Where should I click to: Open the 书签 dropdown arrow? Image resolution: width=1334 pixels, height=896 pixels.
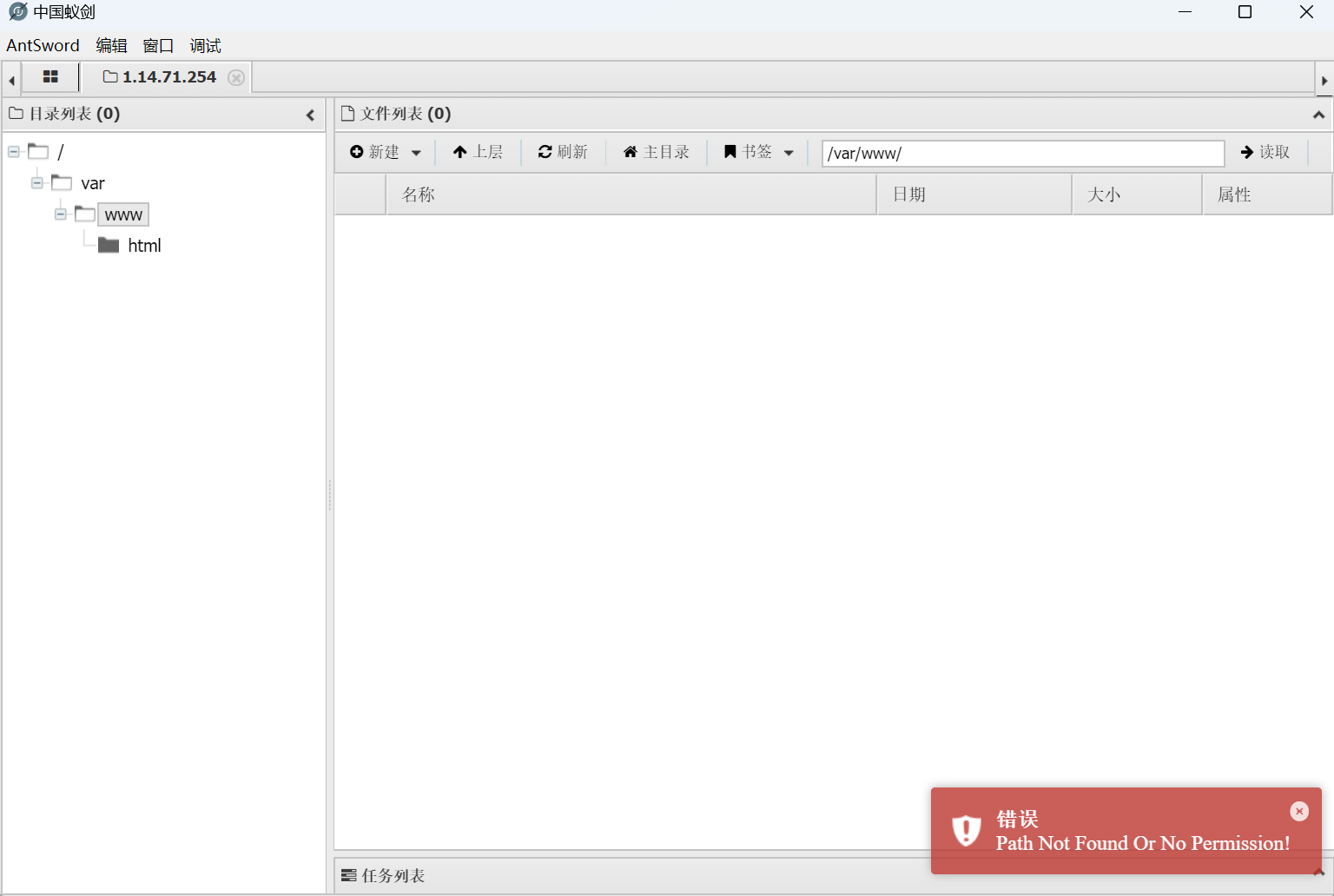point(789,152)
